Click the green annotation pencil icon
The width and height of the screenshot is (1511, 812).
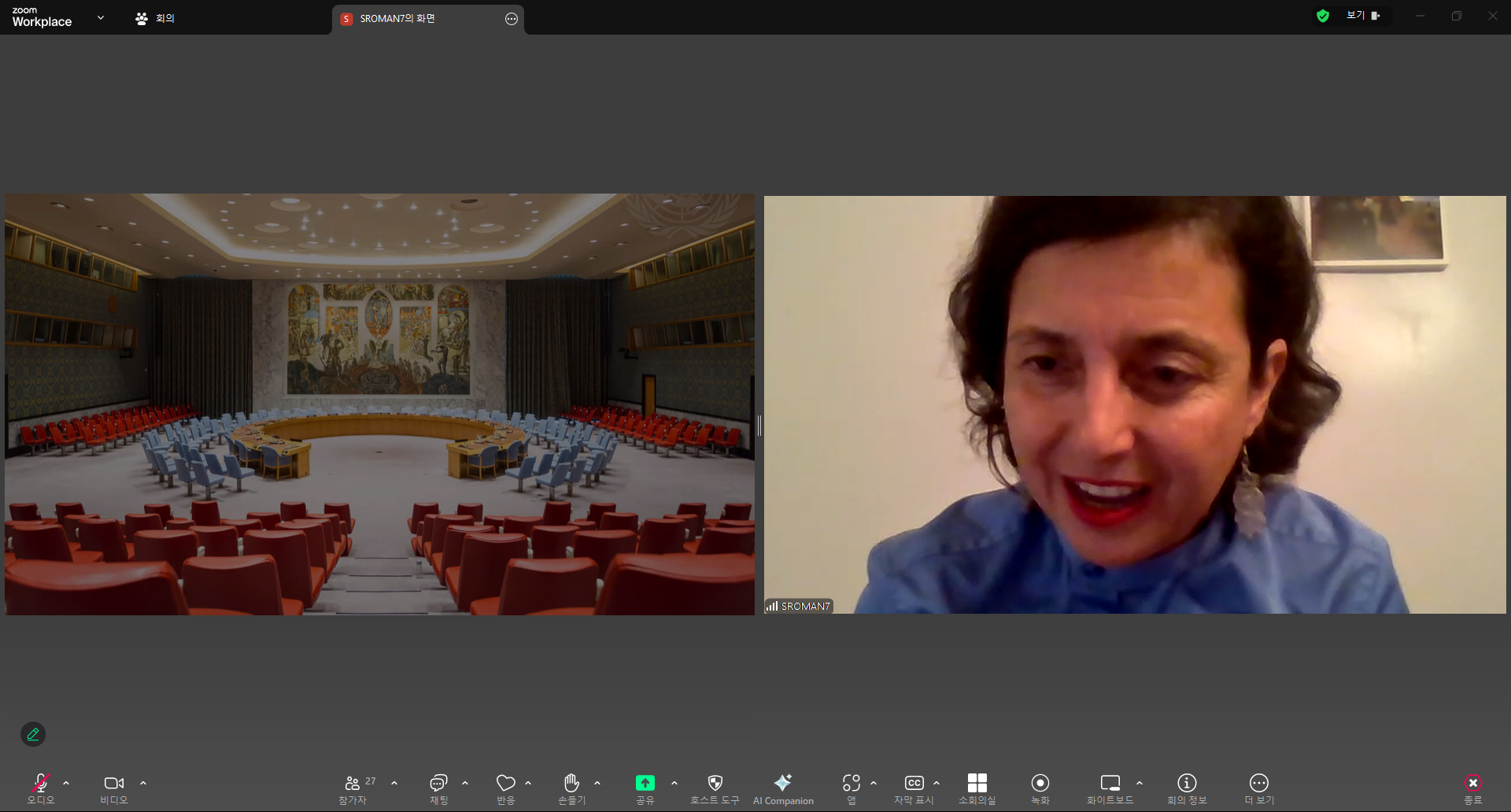(33, 734)
